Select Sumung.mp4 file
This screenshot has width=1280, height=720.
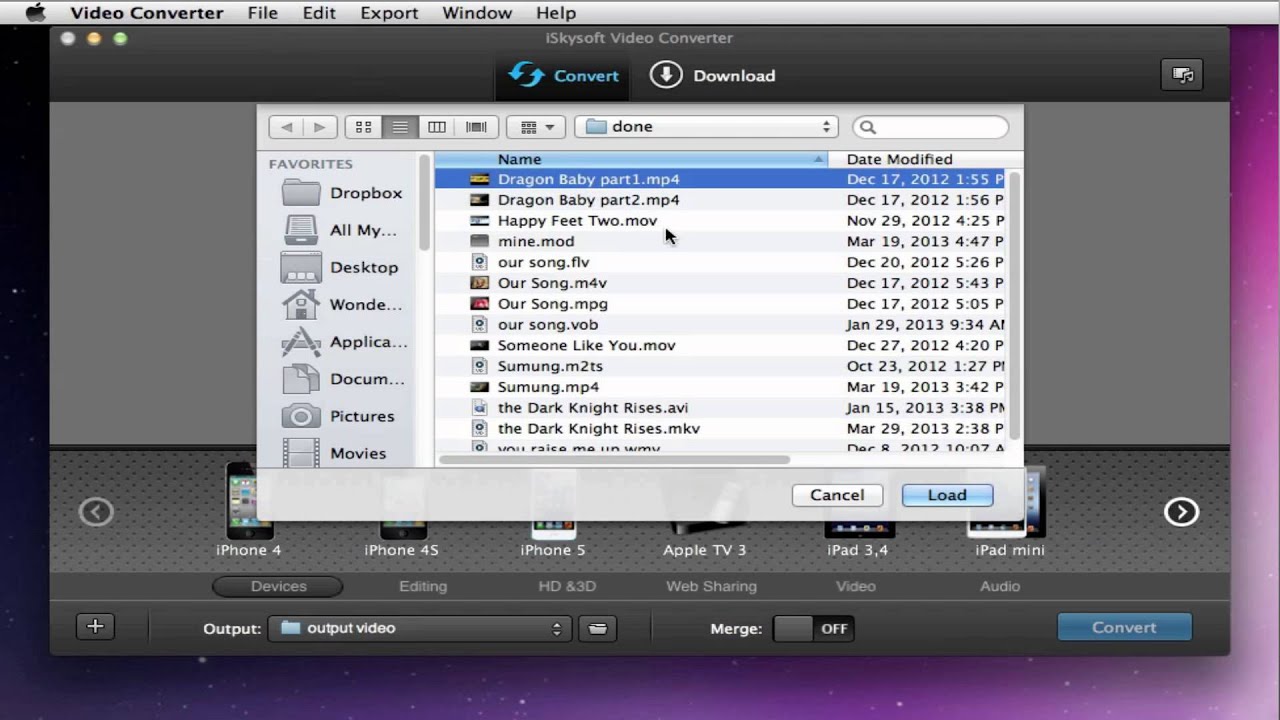(720, 387)
